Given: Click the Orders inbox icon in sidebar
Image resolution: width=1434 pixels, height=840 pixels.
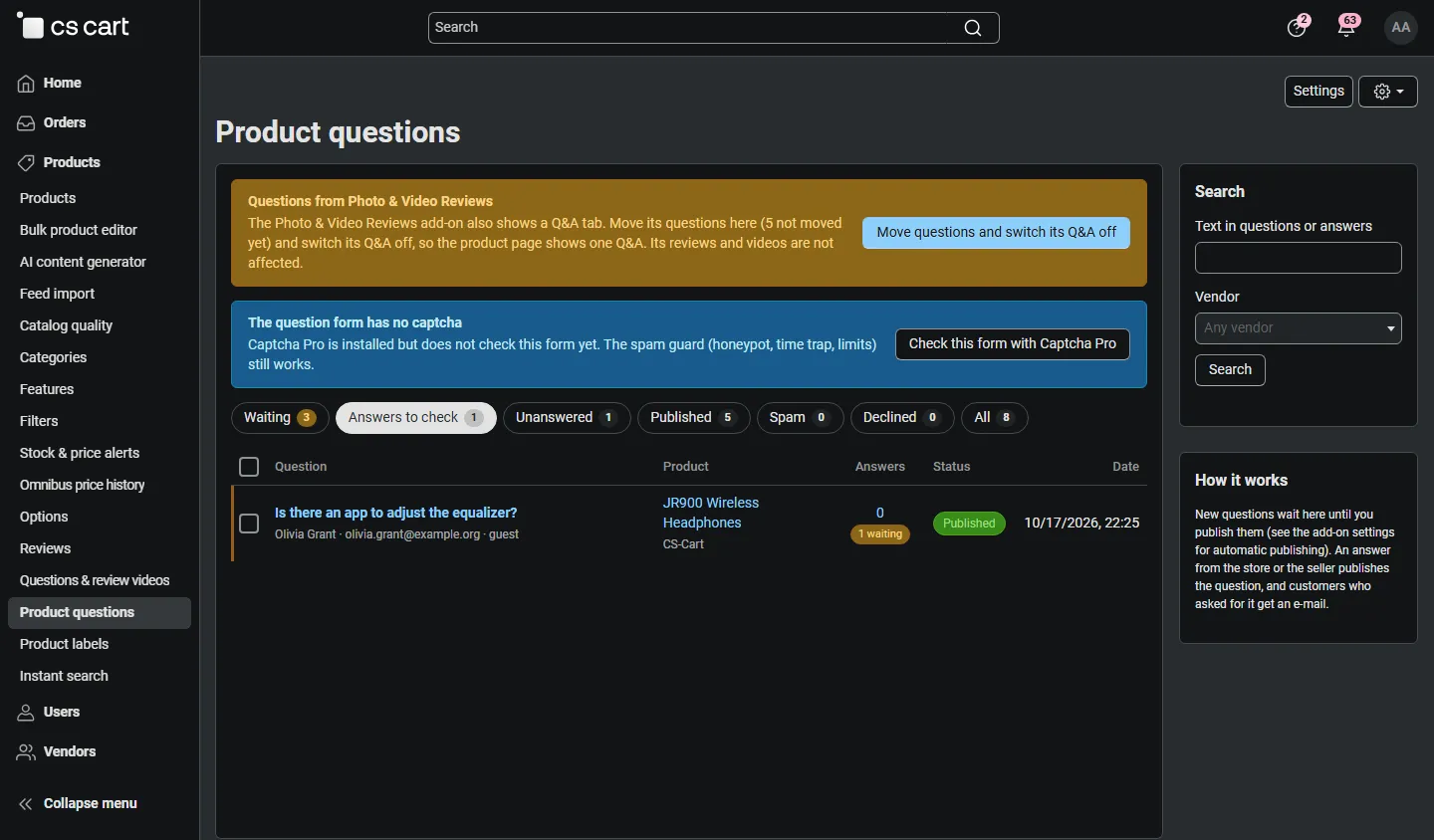Looking at the screenshot, I should pos(26,123).
